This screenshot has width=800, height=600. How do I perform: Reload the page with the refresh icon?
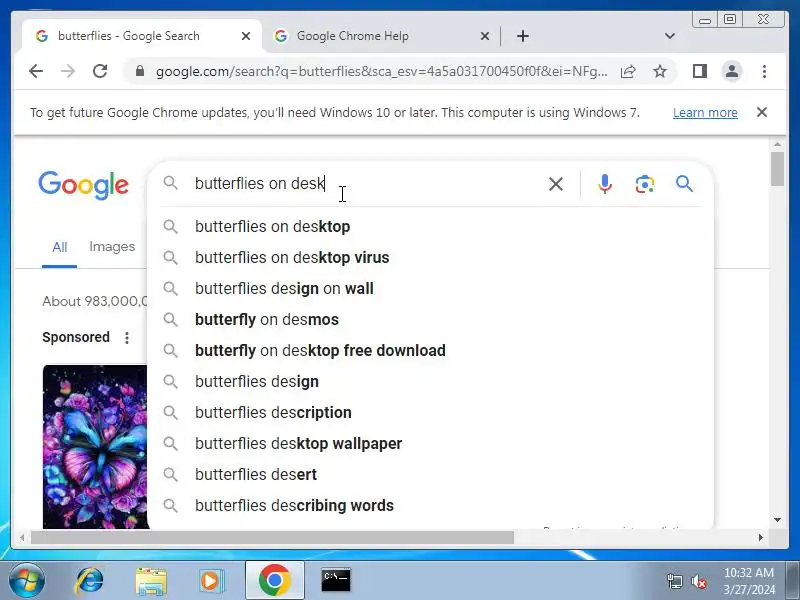[100, 71]
